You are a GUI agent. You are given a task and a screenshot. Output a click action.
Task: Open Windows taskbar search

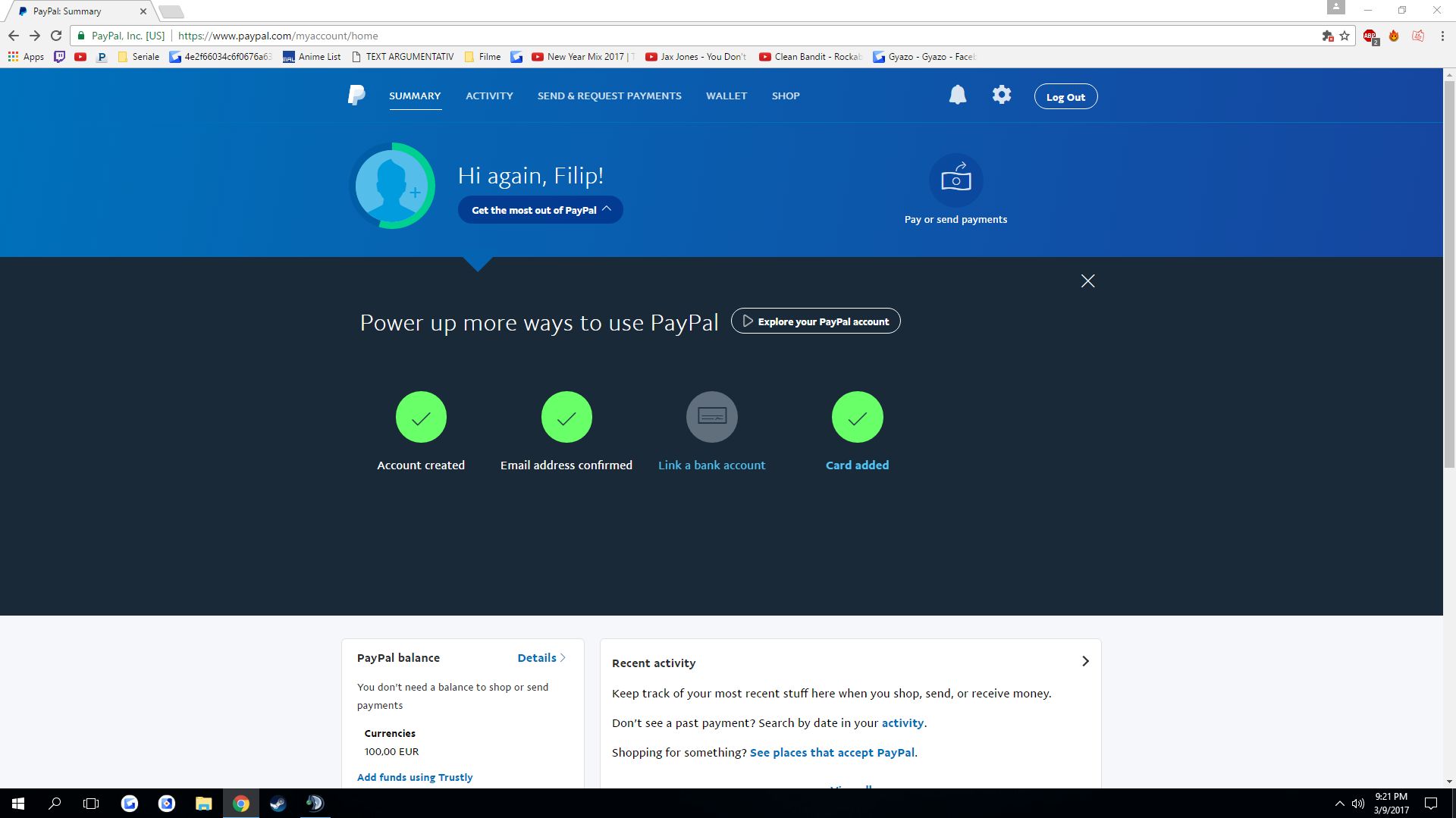coord(55,804)
